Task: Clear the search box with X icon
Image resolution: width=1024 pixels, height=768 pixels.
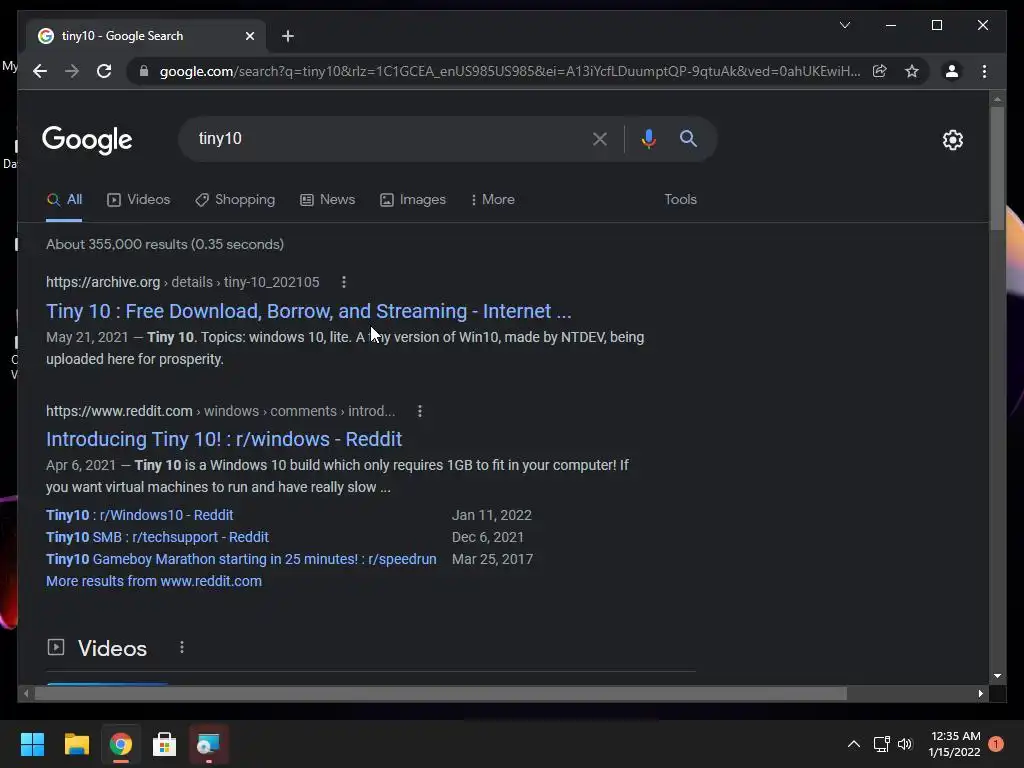Action: click(600, 138)
